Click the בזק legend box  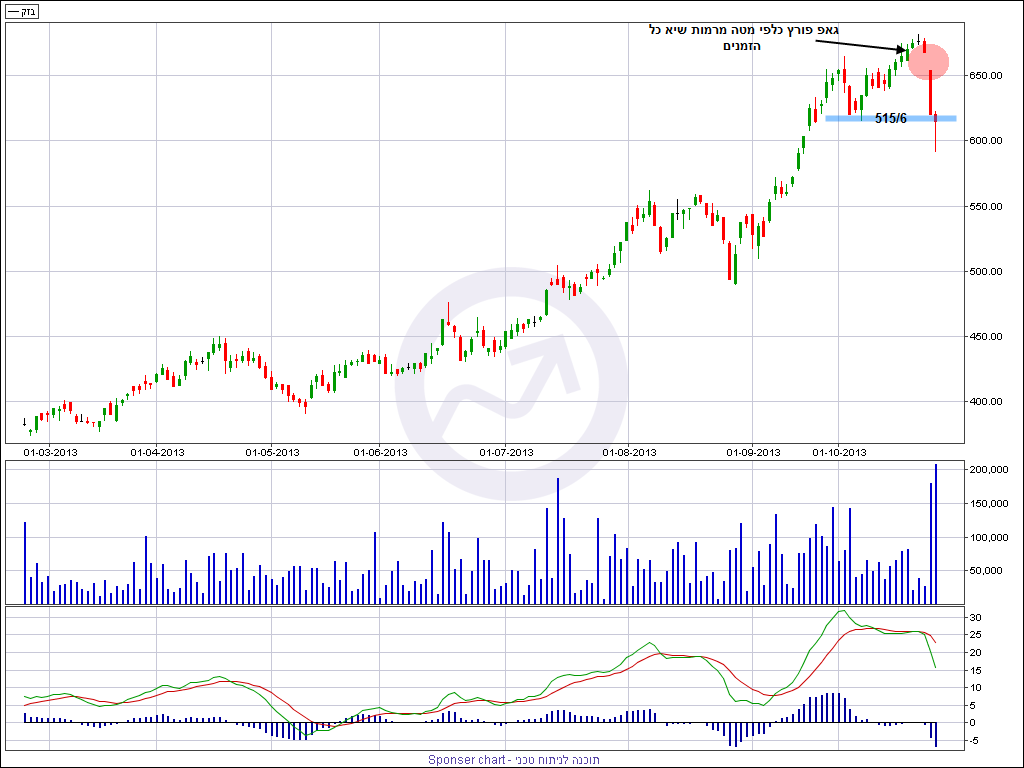click(x=21, y=12)
